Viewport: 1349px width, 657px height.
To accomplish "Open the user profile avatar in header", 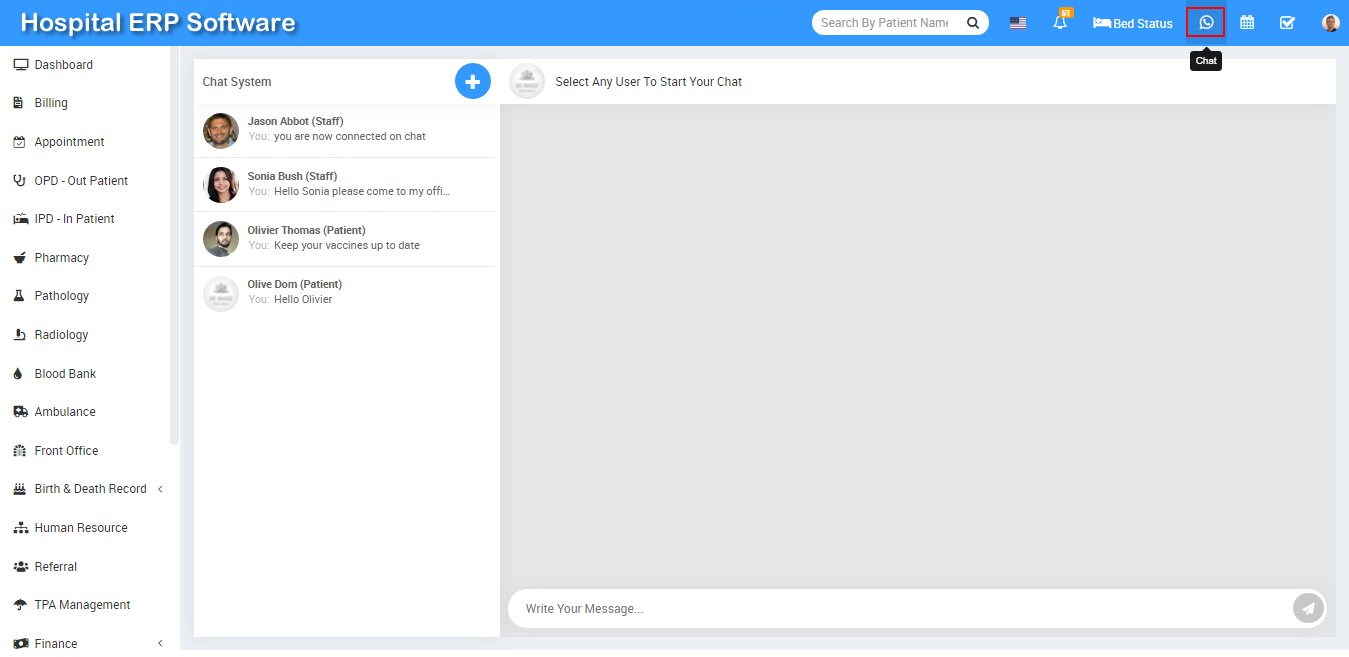I will coord(1330,22).
